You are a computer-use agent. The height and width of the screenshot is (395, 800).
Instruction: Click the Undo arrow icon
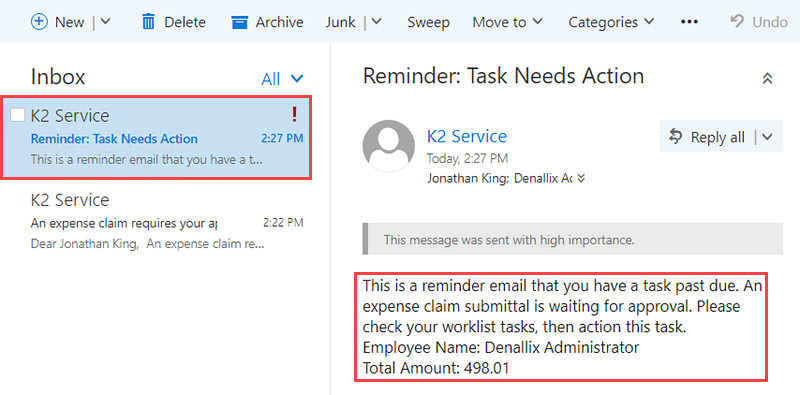737,21
